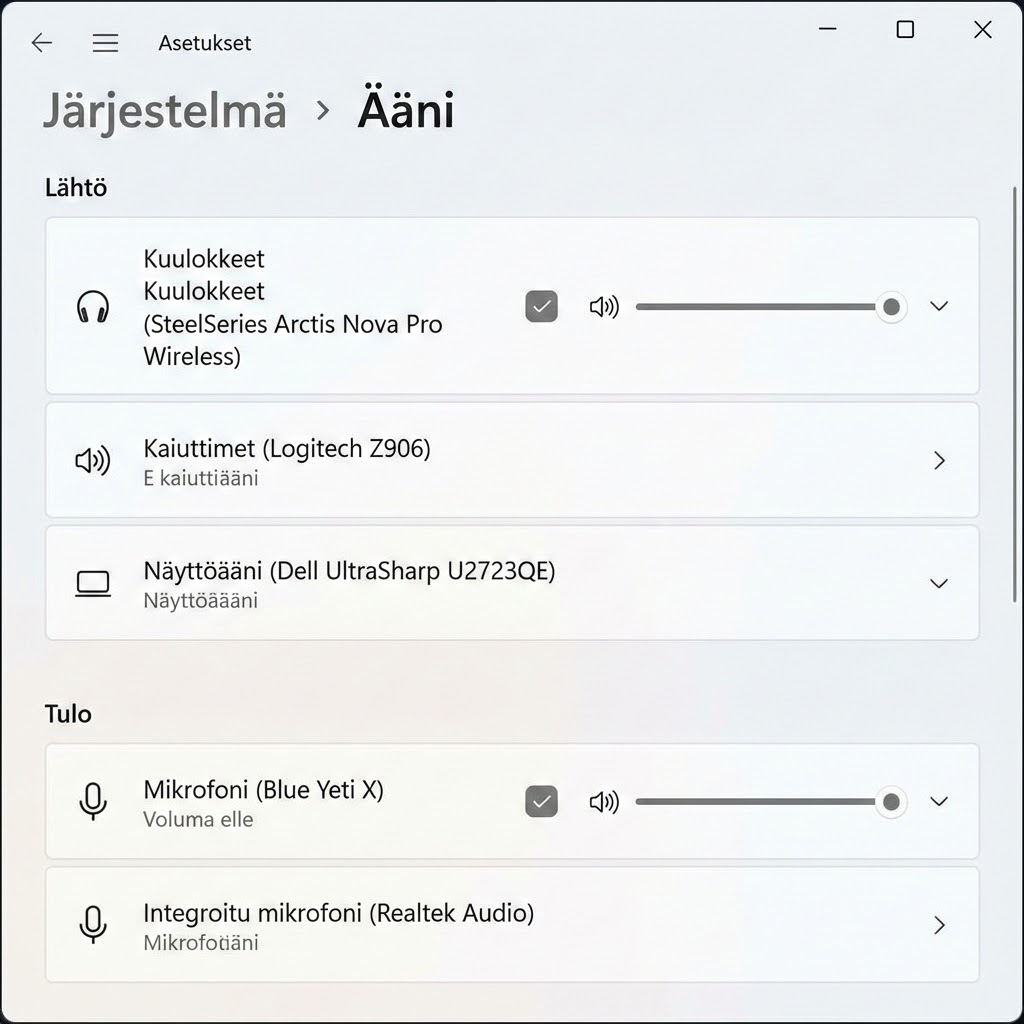Screen dimensions: 1024x1024
Task: Expand the Blue Yeti X microphone options
Action: click(x=939, y=801)
